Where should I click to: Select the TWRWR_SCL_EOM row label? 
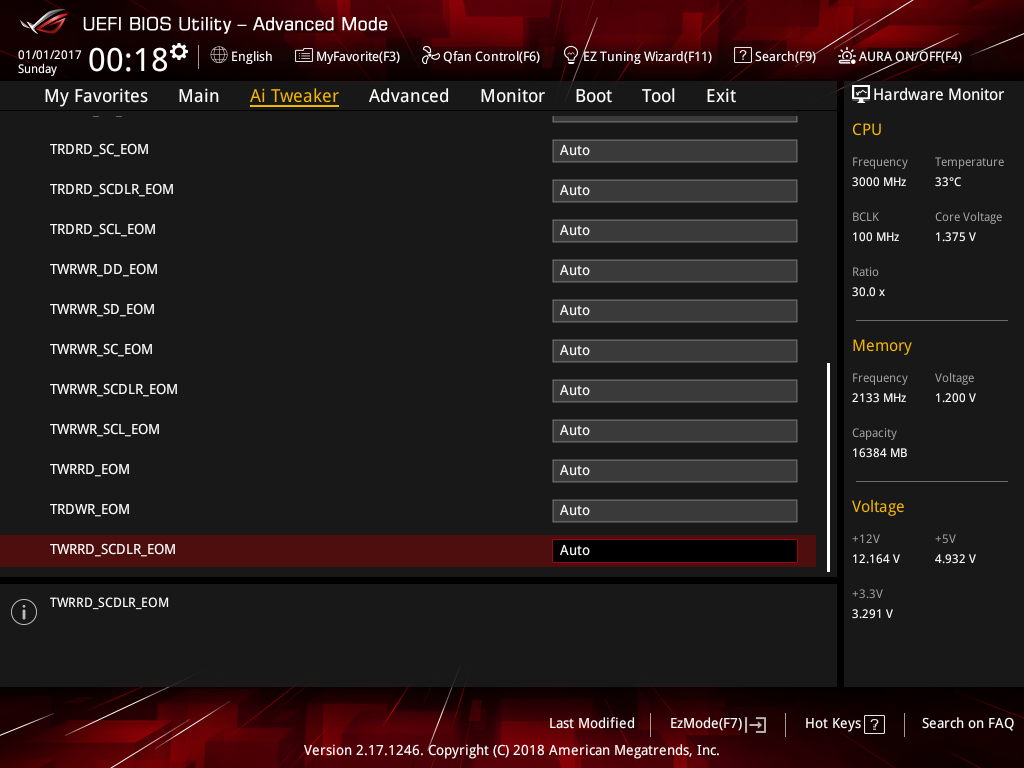(104, 429)
